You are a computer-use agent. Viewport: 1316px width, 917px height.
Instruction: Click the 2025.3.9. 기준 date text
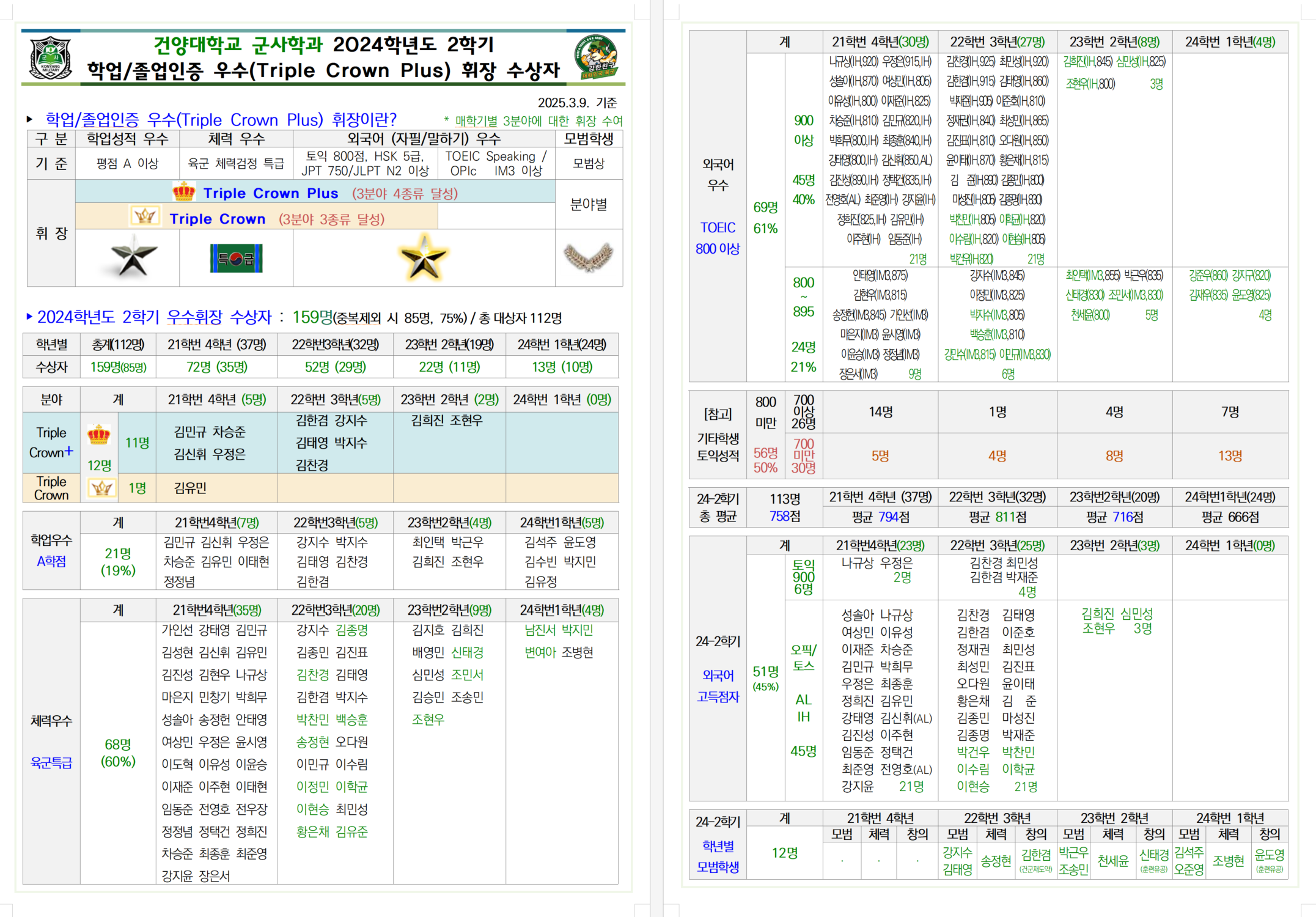click(x=577, y=102)
